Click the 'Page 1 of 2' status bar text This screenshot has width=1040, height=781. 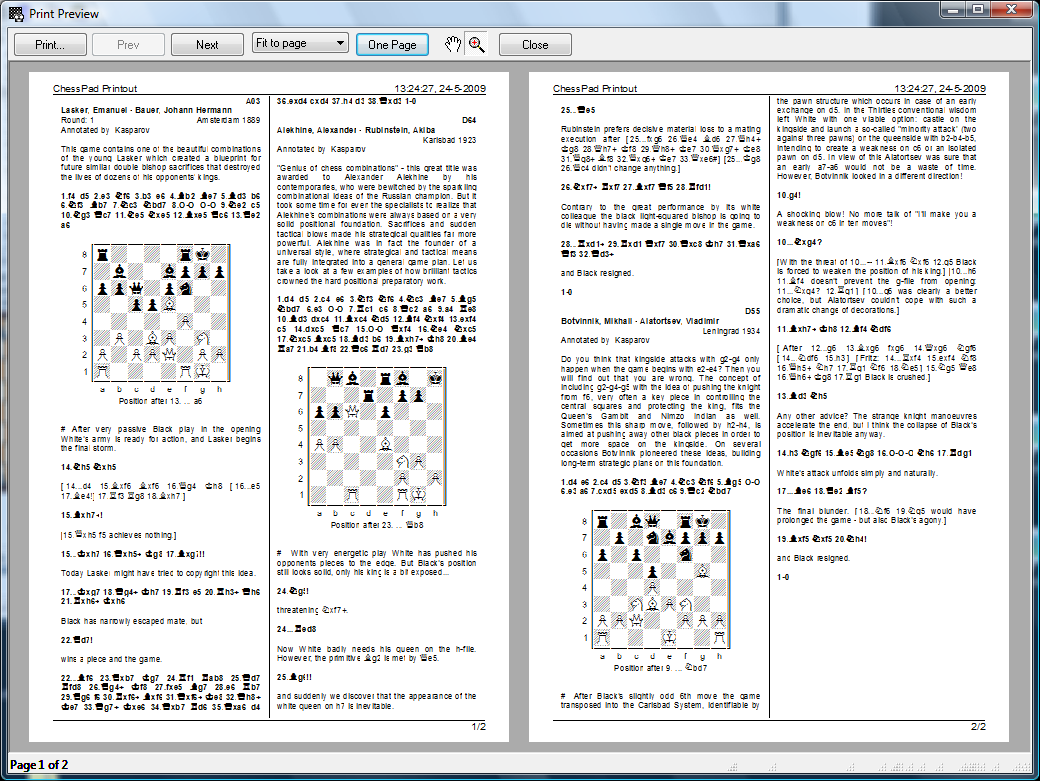tap(39, 765)
